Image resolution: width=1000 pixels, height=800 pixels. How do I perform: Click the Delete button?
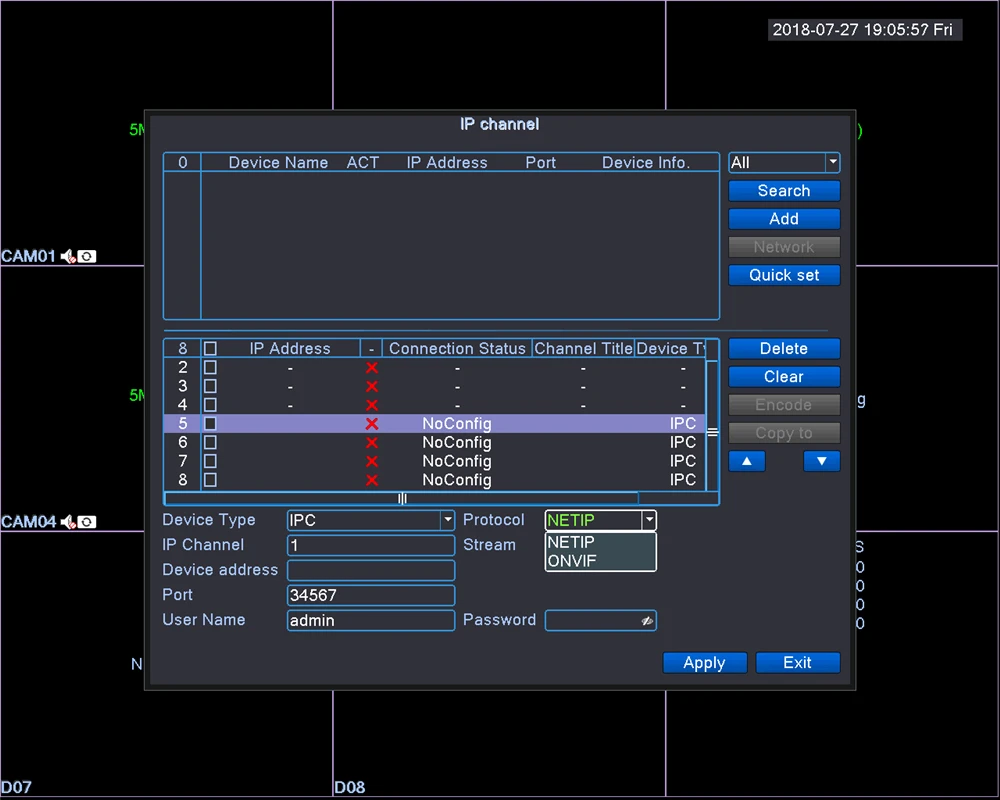784,348
